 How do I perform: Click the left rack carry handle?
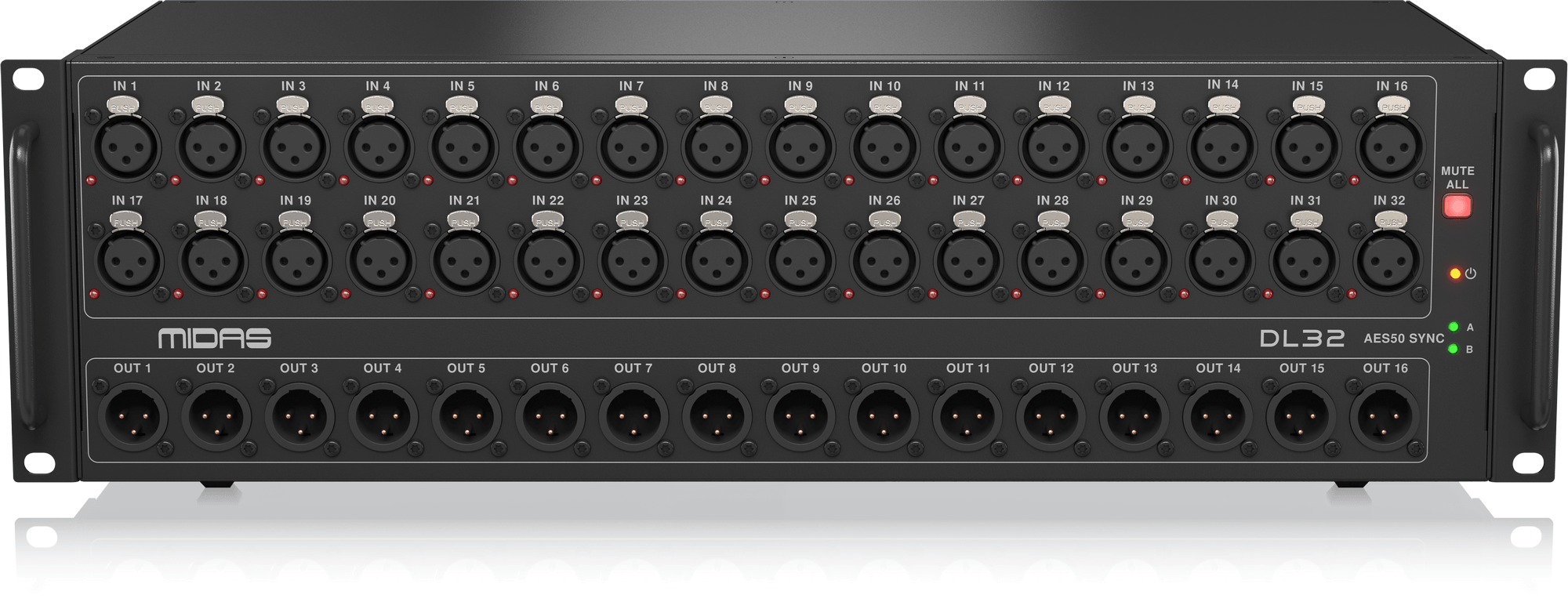tap(24, 276)
